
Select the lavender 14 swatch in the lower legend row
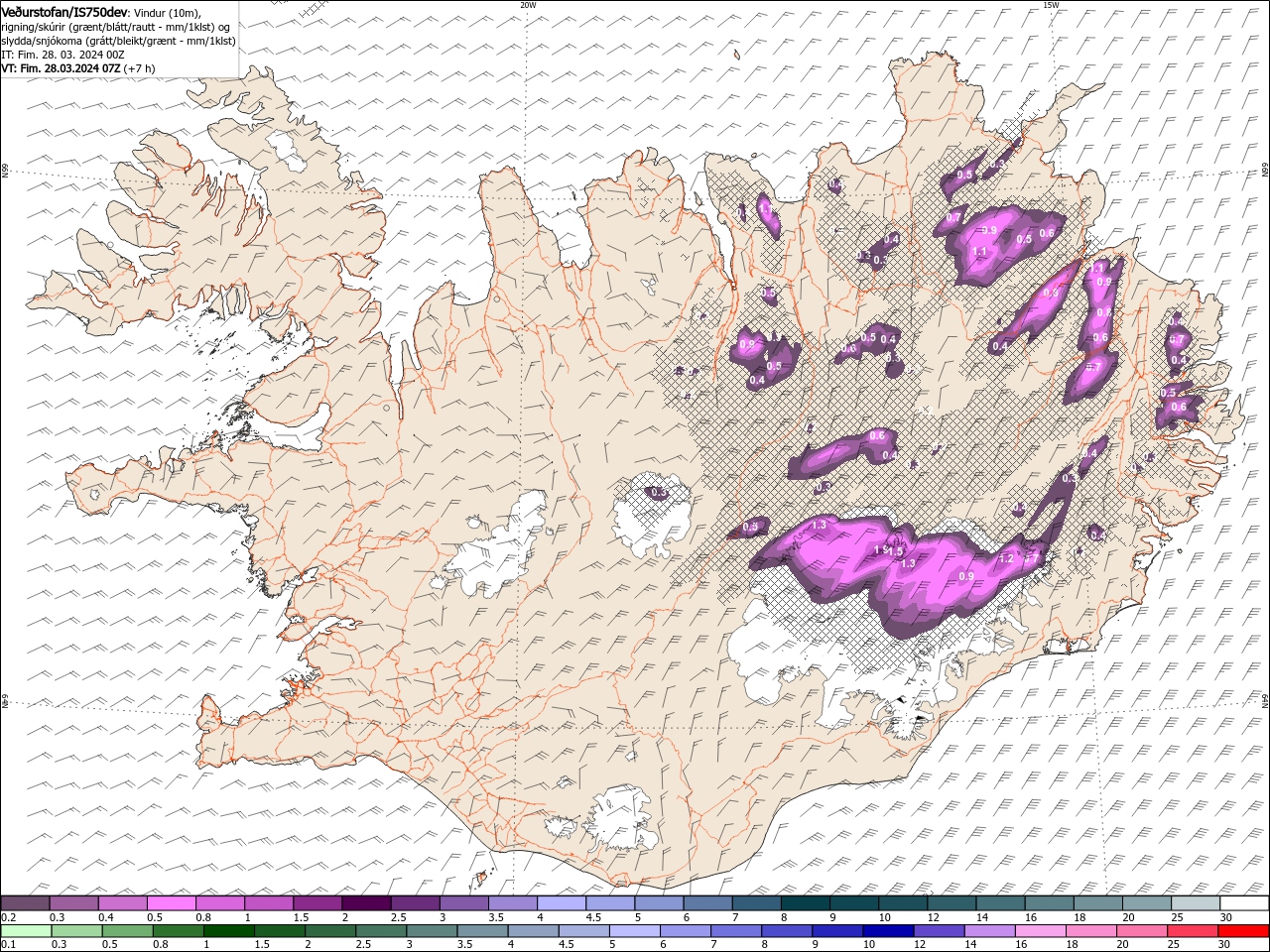(x=990, y=931)
